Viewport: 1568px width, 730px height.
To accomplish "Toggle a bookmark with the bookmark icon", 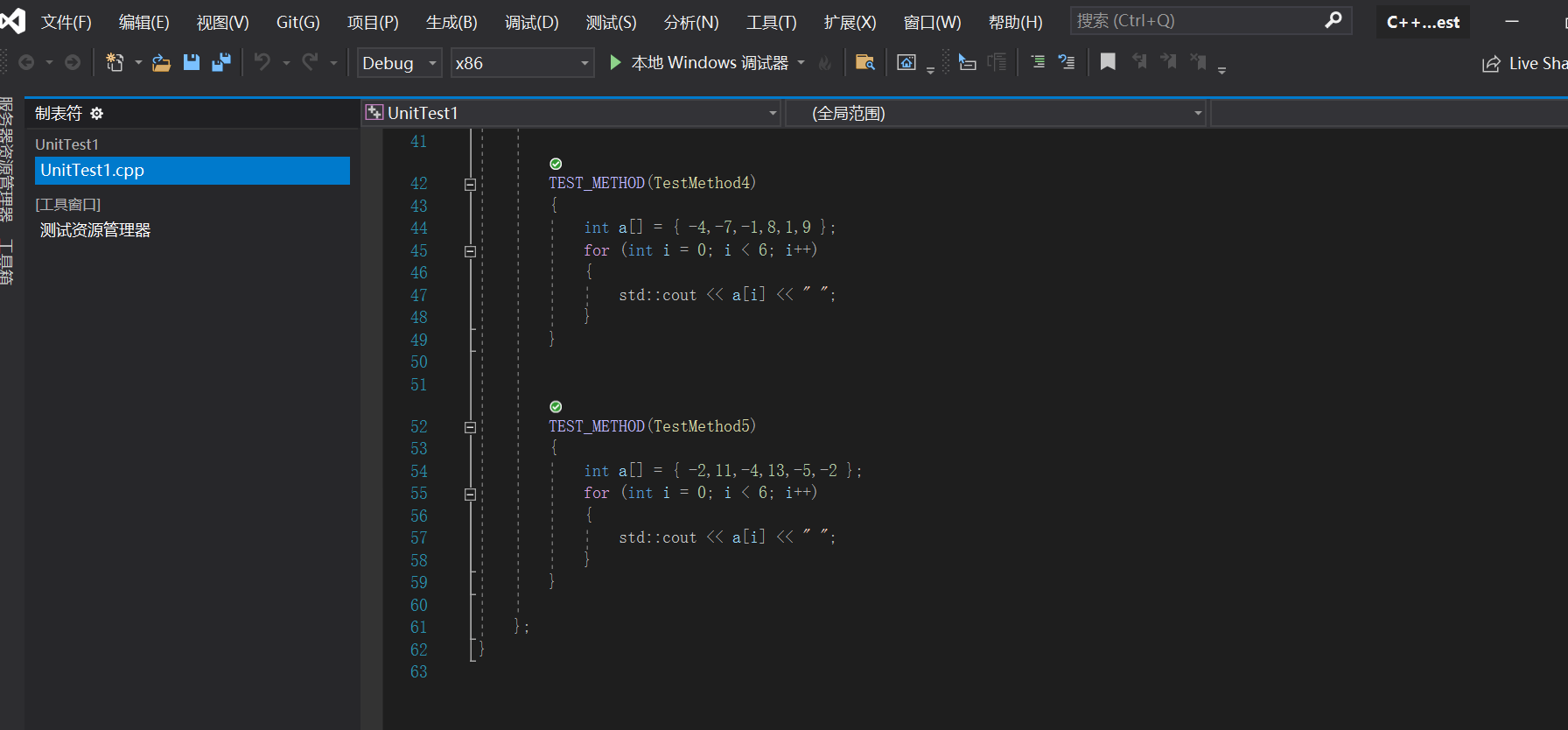I will 1108,62.
